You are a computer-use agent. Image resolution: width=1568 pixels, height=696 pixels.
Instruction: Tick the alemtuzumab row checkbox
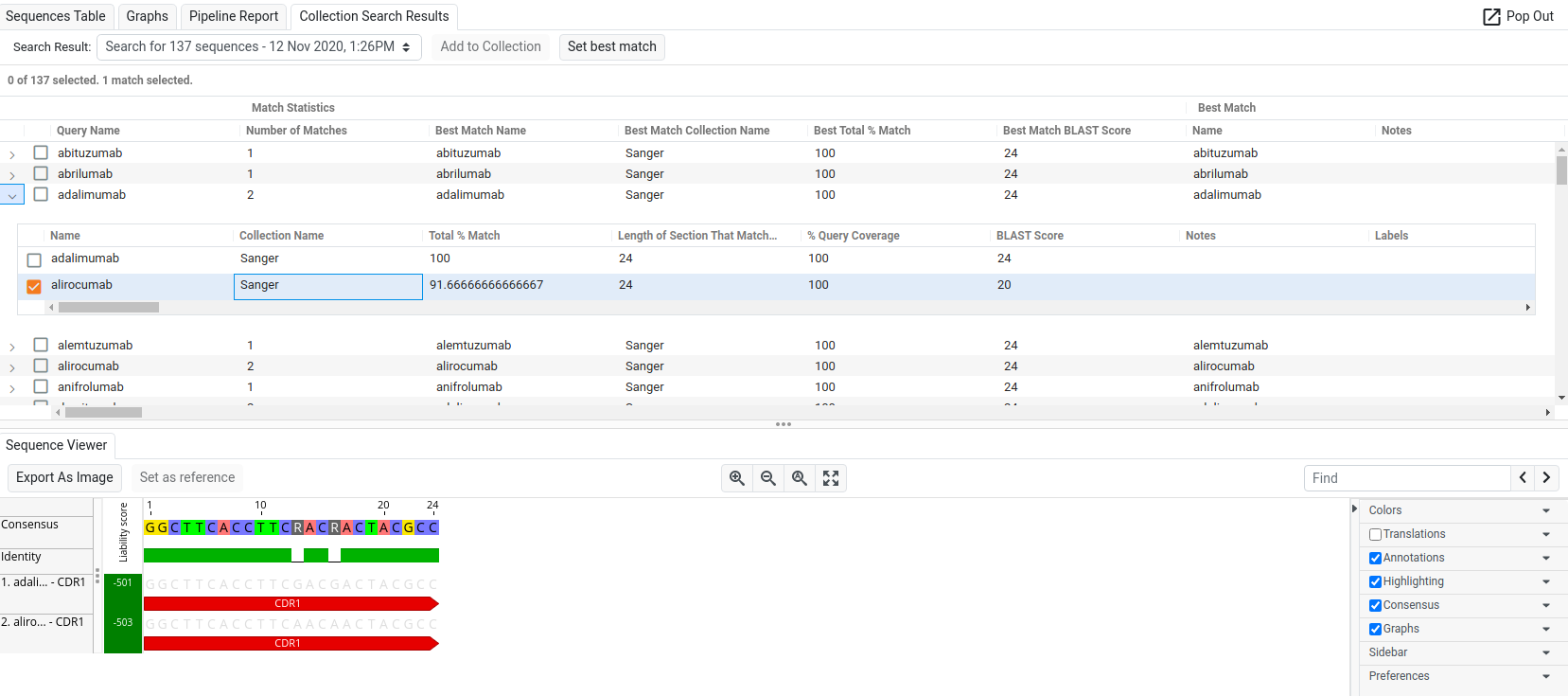[41, 345]
